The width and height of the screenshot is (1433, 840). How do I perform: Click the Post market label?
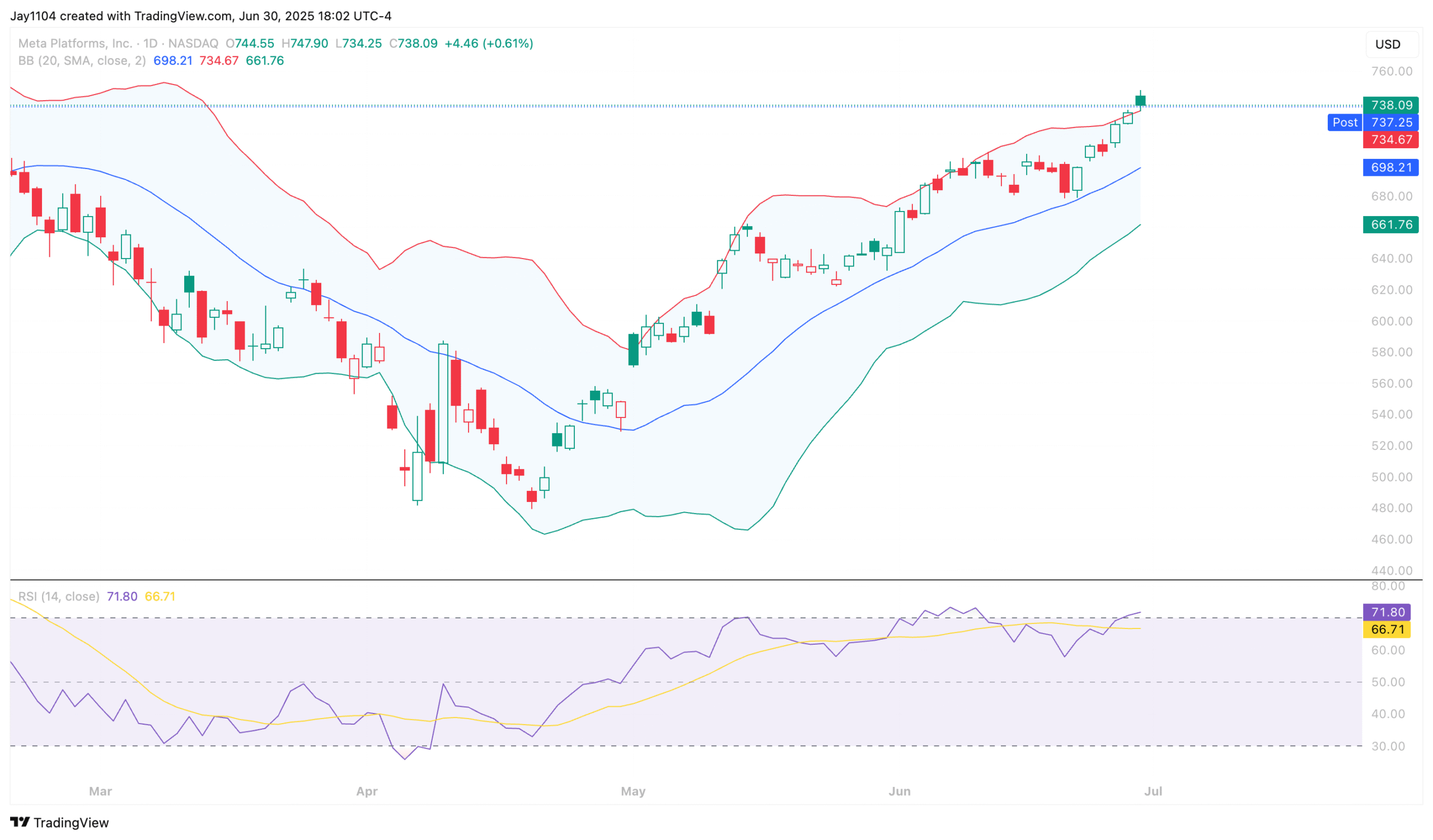click(x=1345, y=122)
